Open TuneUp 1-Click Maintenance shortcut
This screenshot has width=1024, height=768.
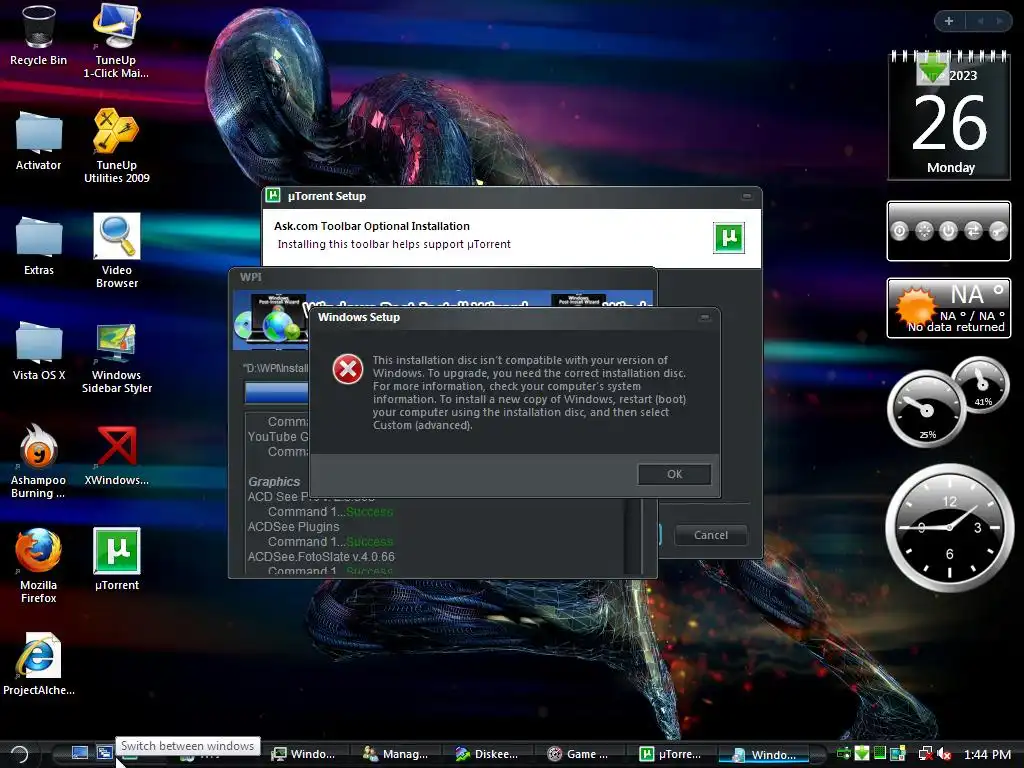pos(116,40)
